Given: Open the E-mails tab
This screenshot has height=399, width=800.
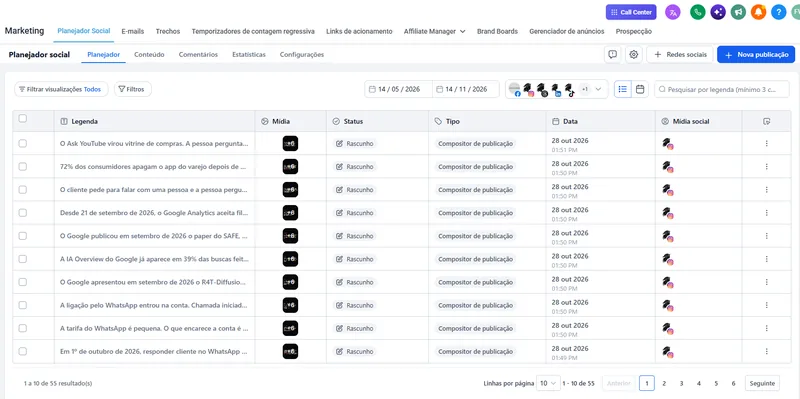Looking at the screenshot, I should 133,31.
